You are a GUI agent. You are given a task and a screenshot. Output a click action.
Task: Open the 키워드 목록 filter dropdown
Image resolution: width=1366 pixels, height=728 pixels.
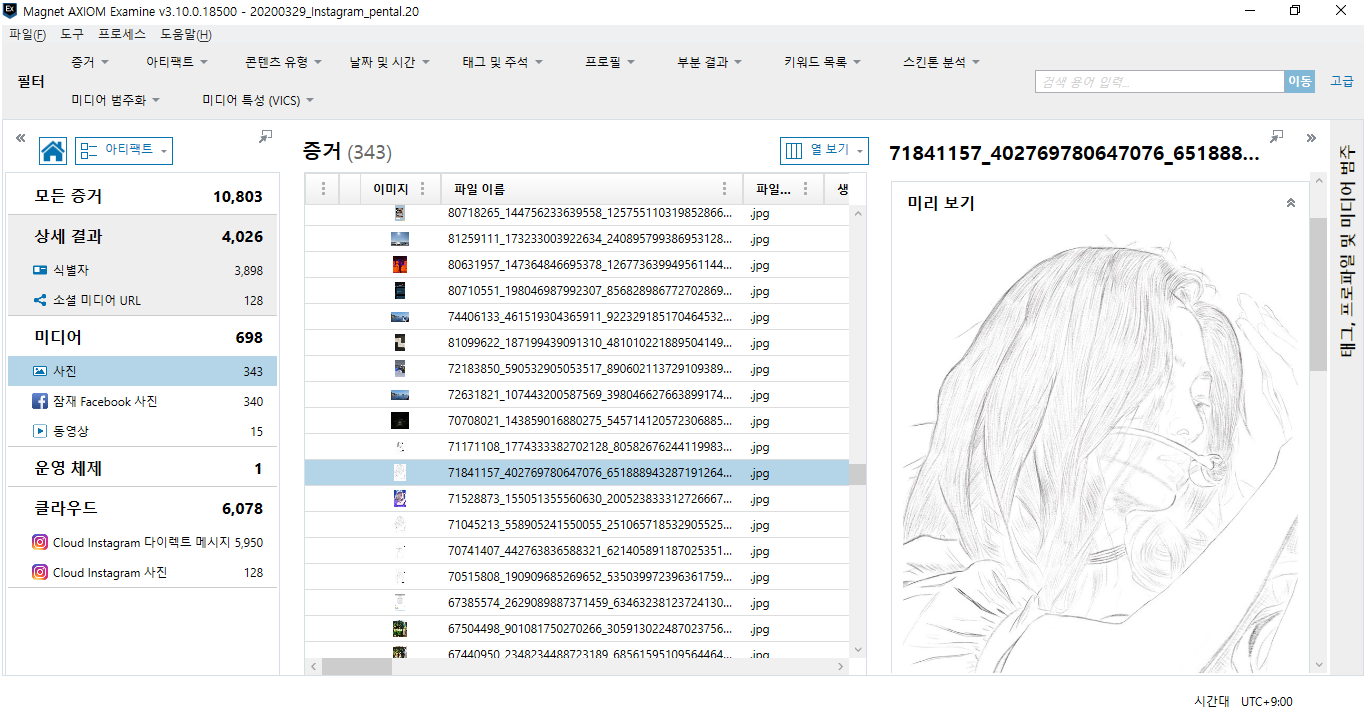point(823,62)
